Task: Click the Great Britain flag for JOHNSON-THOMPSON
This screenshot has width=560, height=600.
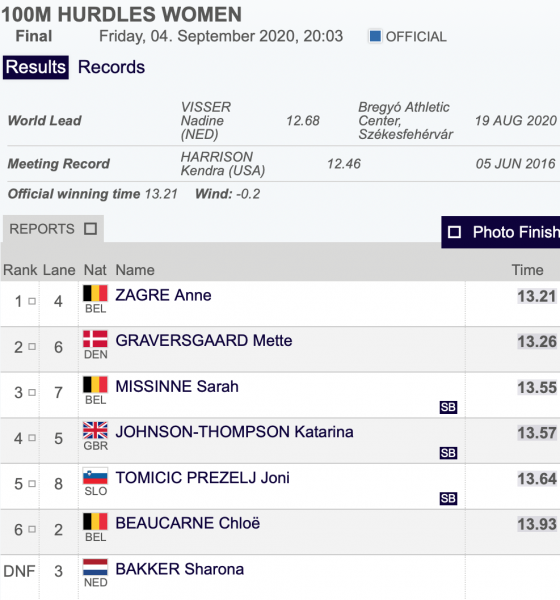Action: 95,430
